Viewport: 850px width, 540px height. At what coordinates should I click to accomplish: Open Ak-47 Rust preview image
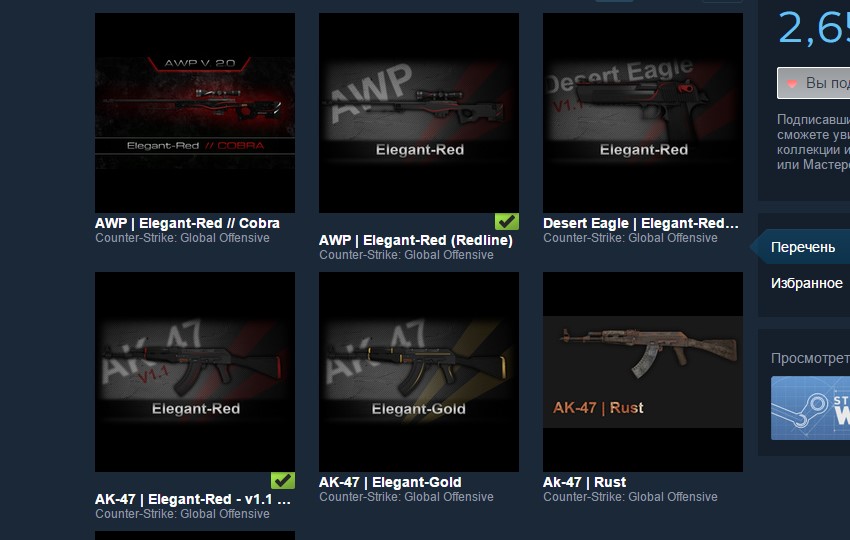pos(643,372)
